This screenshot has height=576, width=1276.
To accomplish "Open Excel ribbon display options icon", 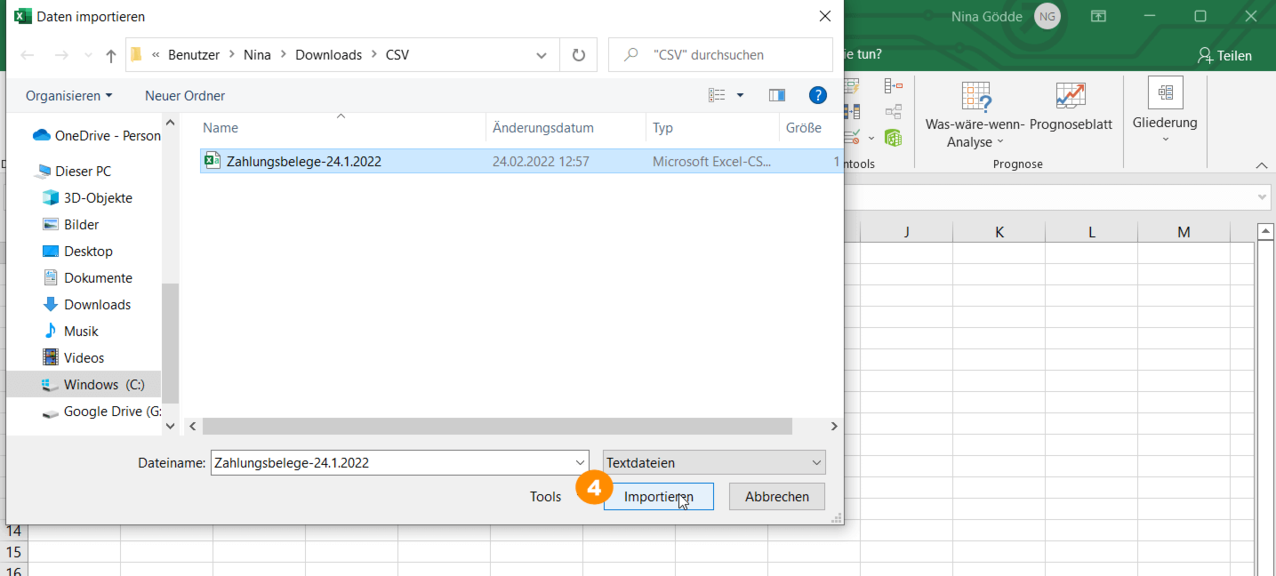I will click(x=1098, y=16).
